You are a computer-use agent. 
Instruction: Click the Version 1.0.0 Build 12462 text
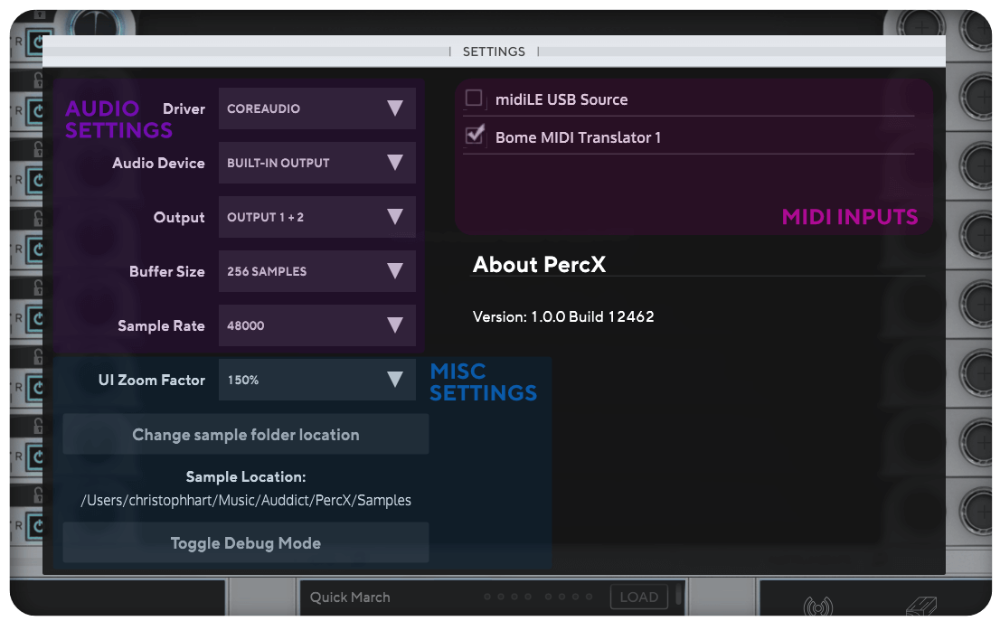pyautogui.click(x=563, y=317)
